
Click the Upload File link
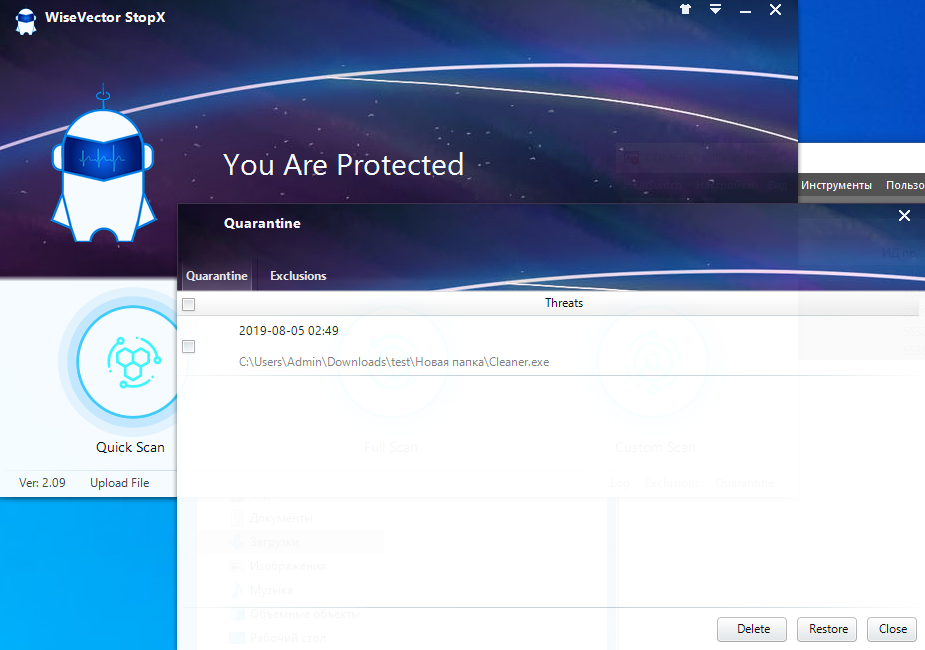(x=120, y=482)
